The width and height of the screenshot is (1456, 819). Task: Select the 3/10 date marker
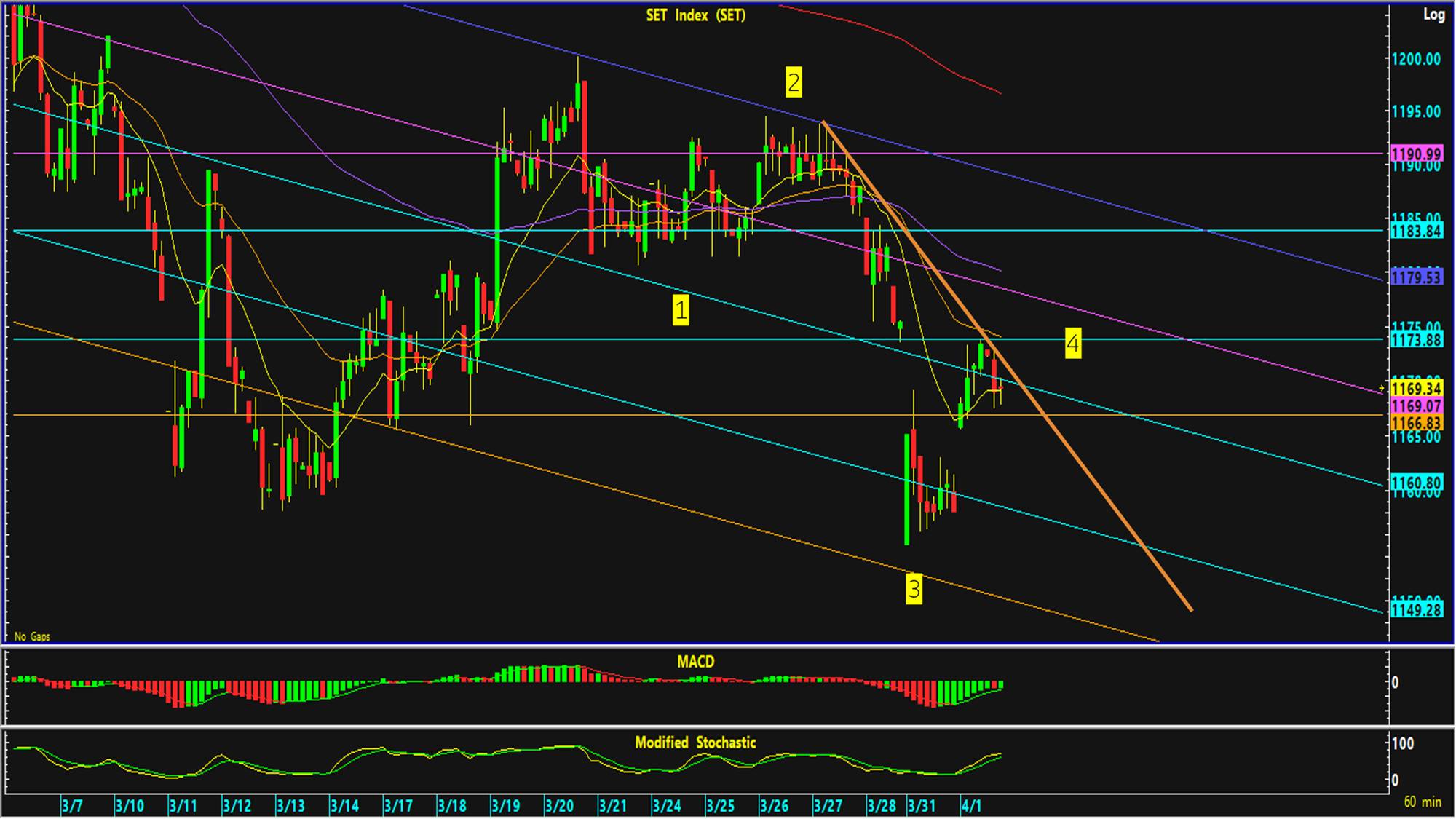coord(130,806)
